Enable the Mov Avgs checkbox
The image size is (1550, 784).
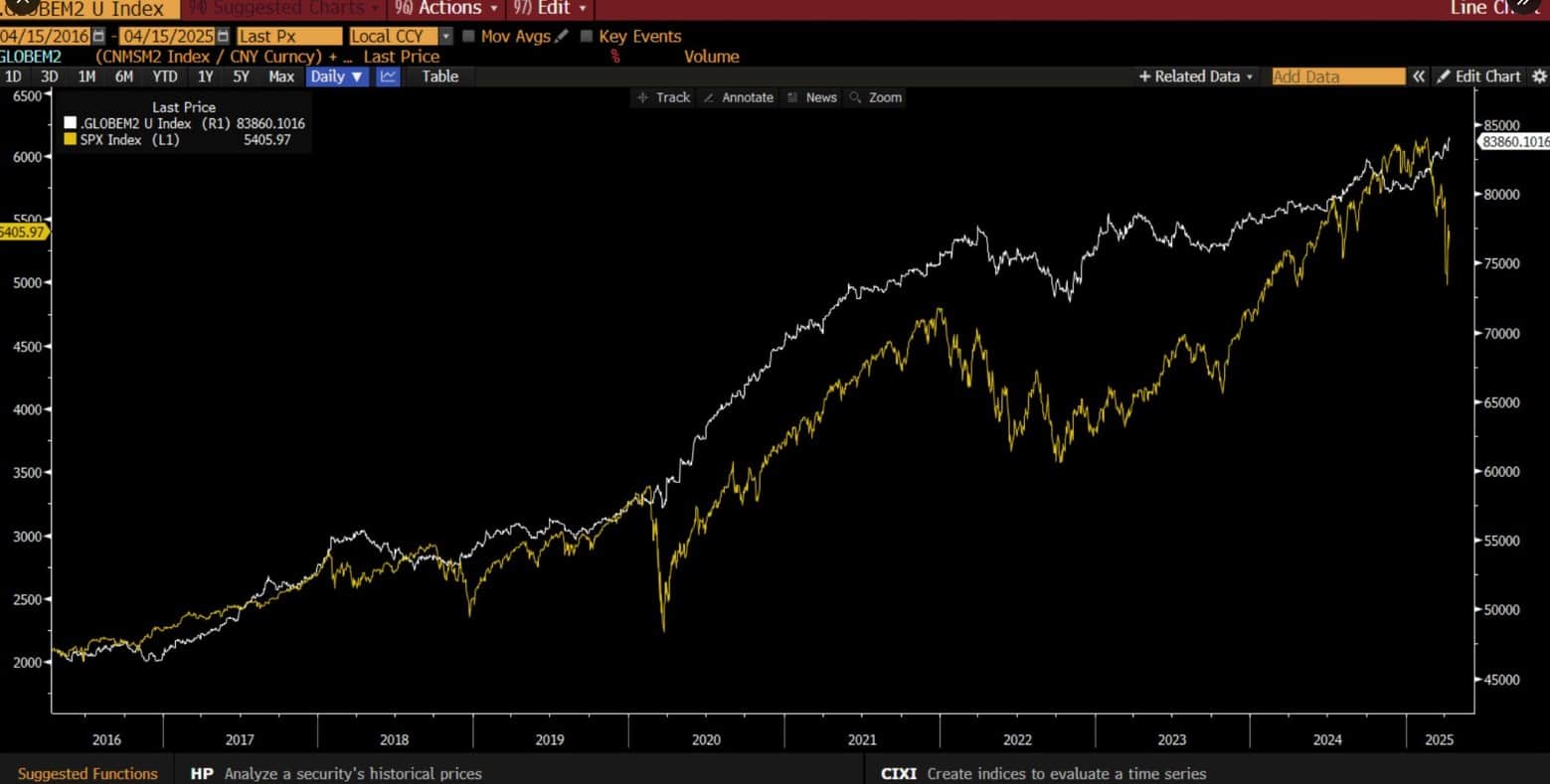[x=469, y=37]
